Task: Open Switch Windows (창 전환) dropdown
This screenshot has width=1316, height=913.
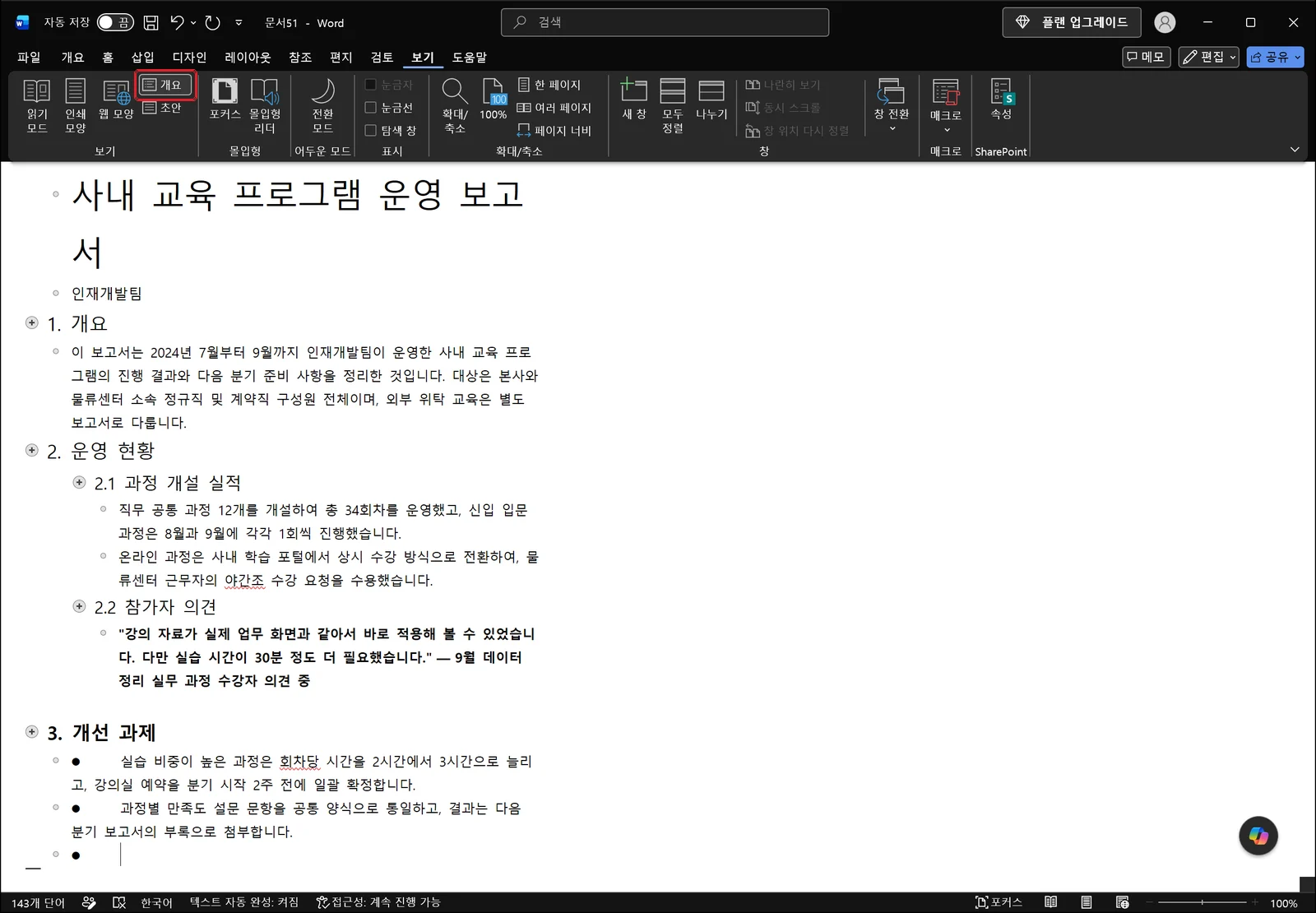Action: (x=892, y=106)
